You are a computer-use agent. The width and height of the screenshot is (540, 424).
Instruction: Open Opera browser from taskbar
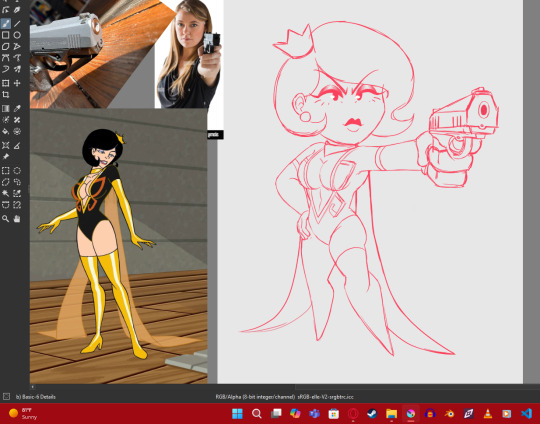coord(353,413)
